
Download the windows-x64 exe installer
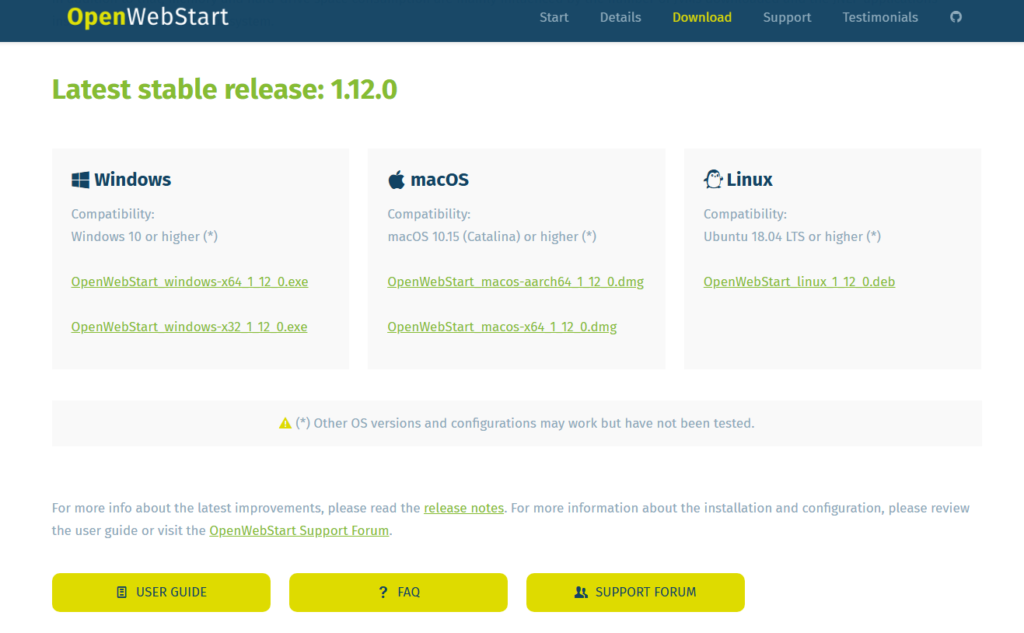pyautogui.click(x=189, y=282)
